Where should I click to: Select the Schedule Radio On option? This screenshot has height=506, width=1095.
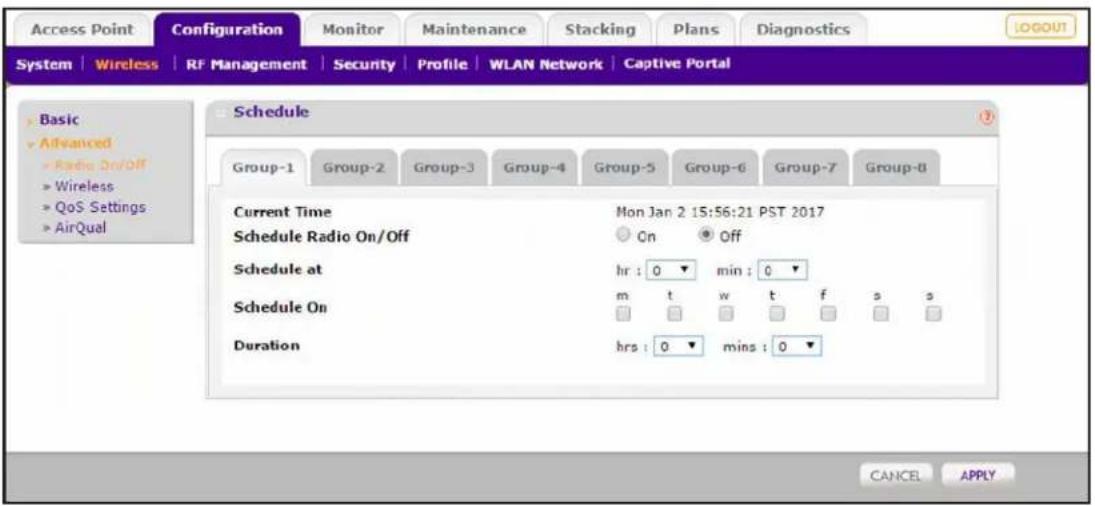point(624,236)
